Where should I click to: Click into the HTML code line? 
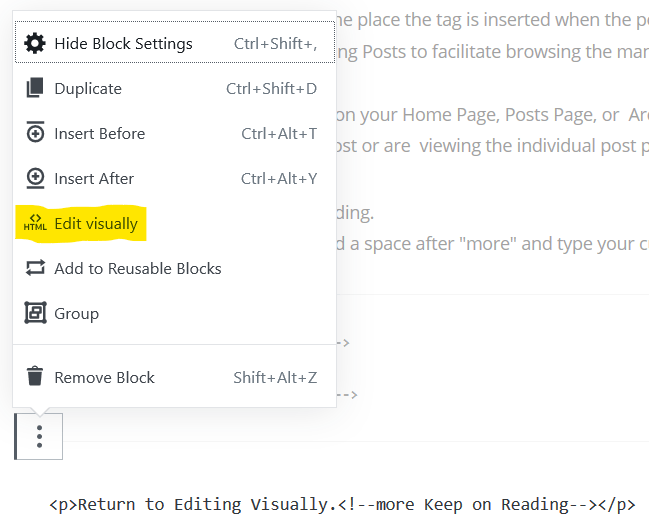[342, 504]
